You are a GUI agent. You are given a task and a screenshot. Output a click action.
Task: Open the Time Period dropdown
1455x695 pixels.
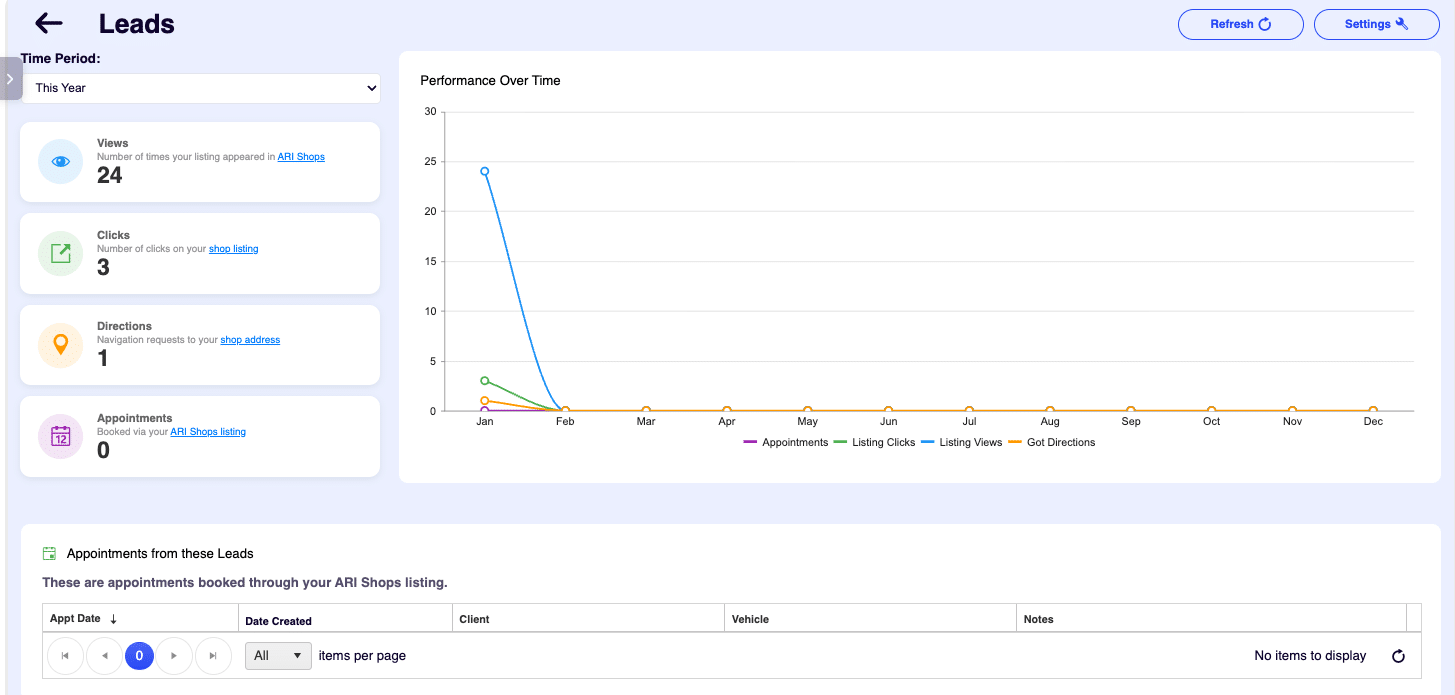[x=201, y=88]
